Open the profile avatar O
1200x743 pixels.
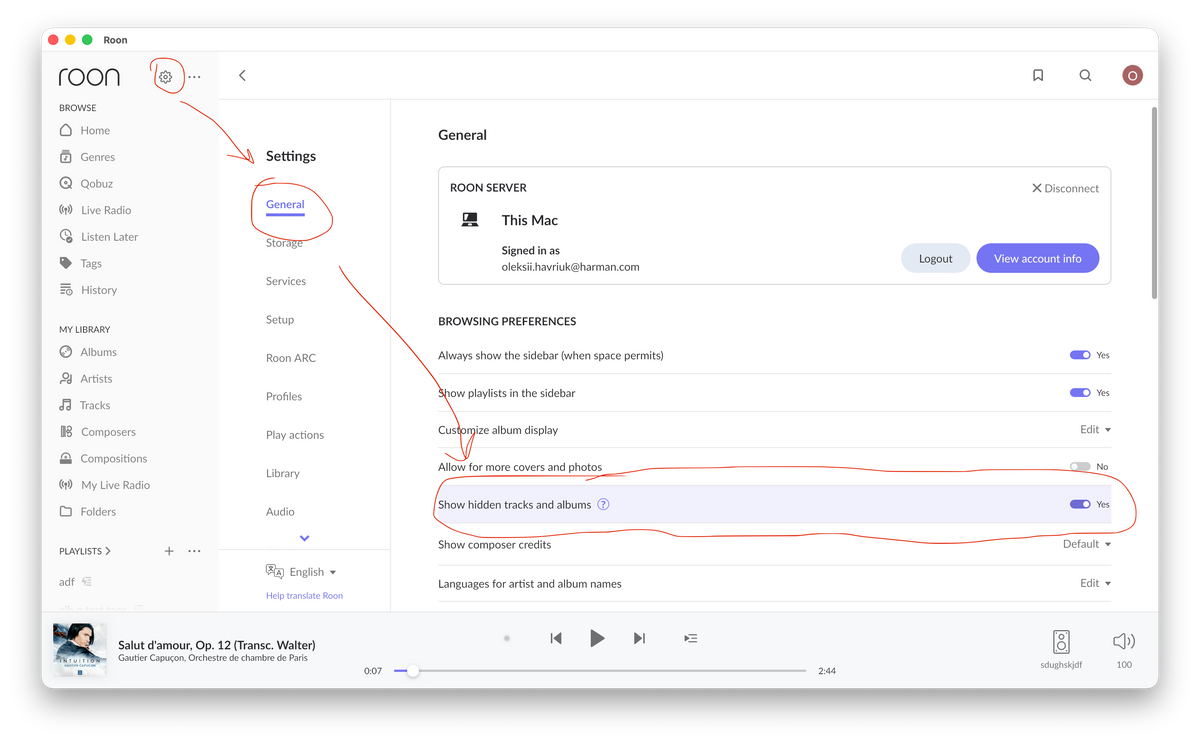1132,75
